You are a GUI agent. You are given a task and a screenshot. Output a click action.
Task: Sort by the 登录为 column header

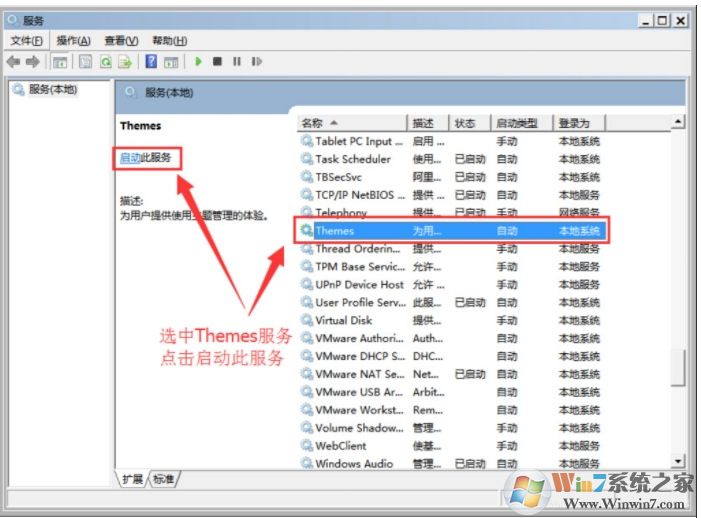tap(579, 123)
